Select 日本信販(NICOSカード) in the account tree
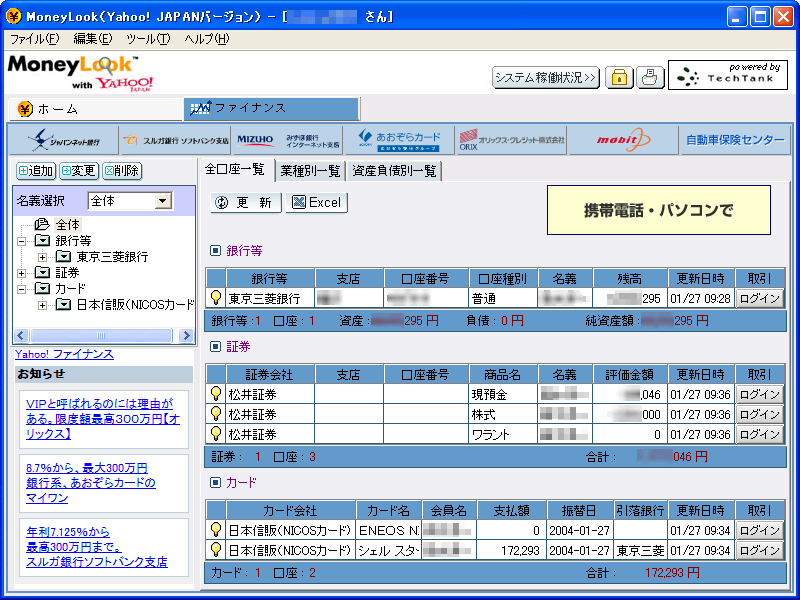 pyautogui.click(x=135, y=305)
